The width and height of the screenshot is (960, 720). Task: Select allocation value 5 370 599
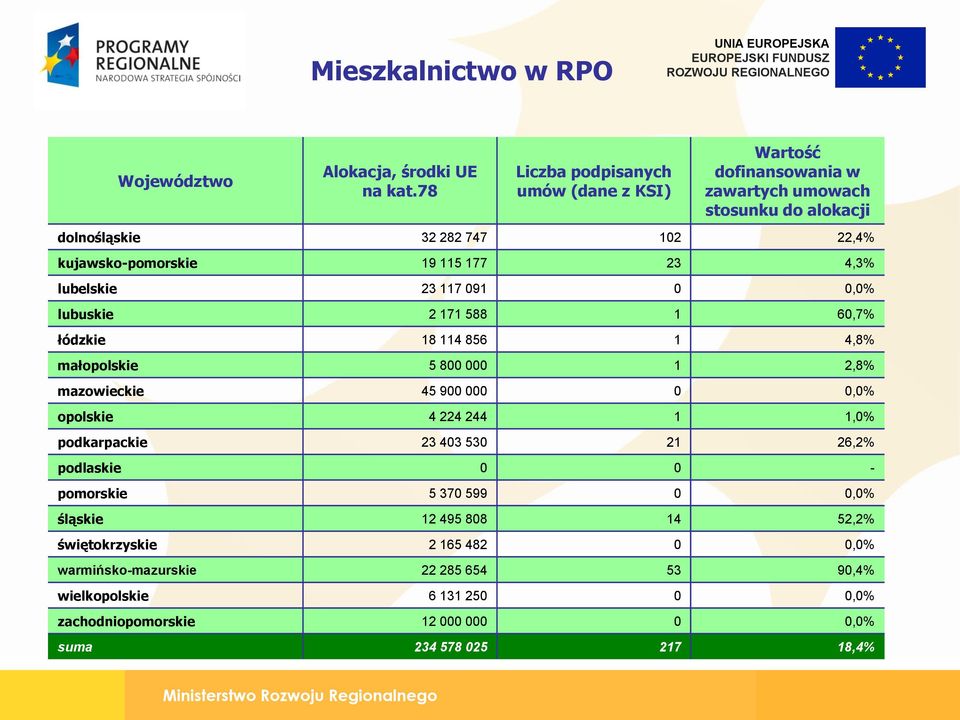pos(457,493)
